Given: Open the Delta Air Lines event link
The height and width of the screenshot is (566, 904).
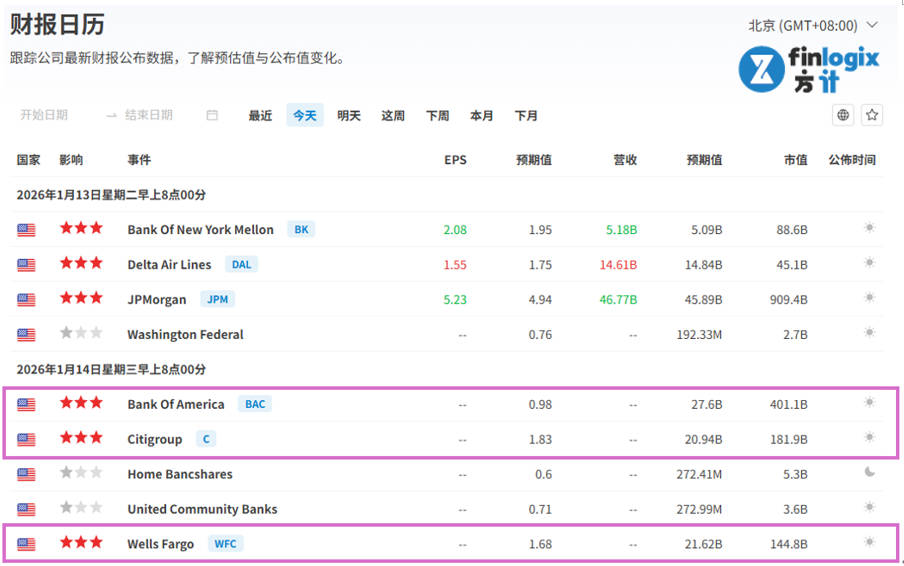Looking at the screenshot, I should pyautogui.click(x=169, y=264).
